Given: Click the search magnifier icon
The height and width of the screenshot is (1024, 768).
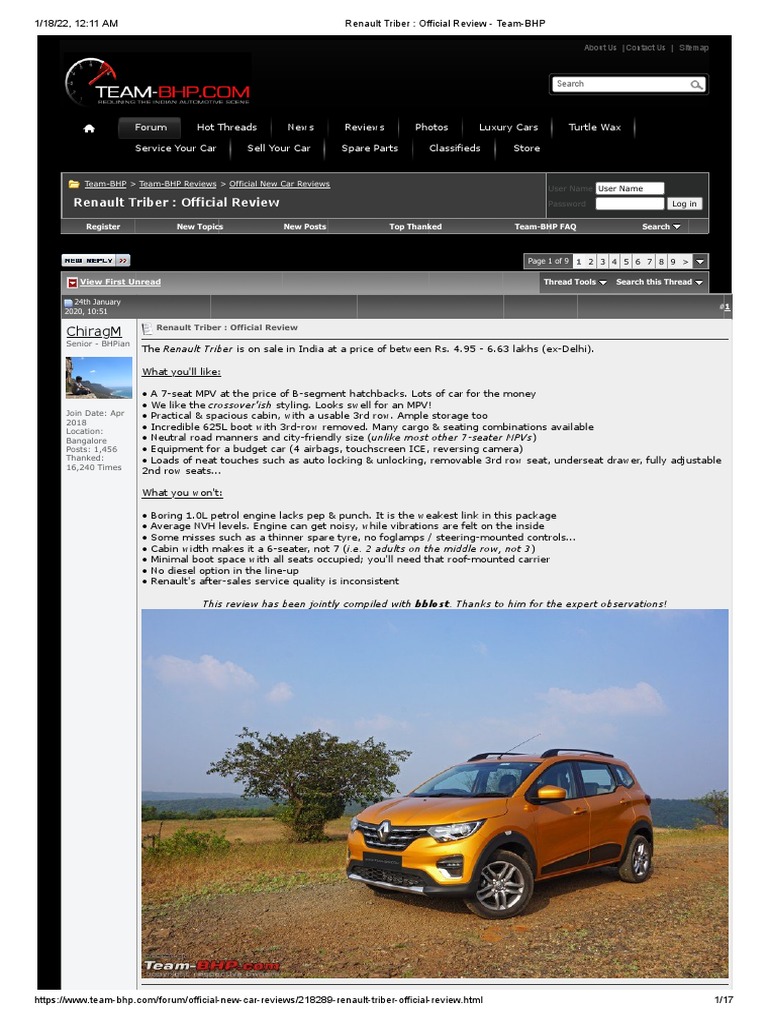Looking at the screenshot, I should click(x=696, y=84).
